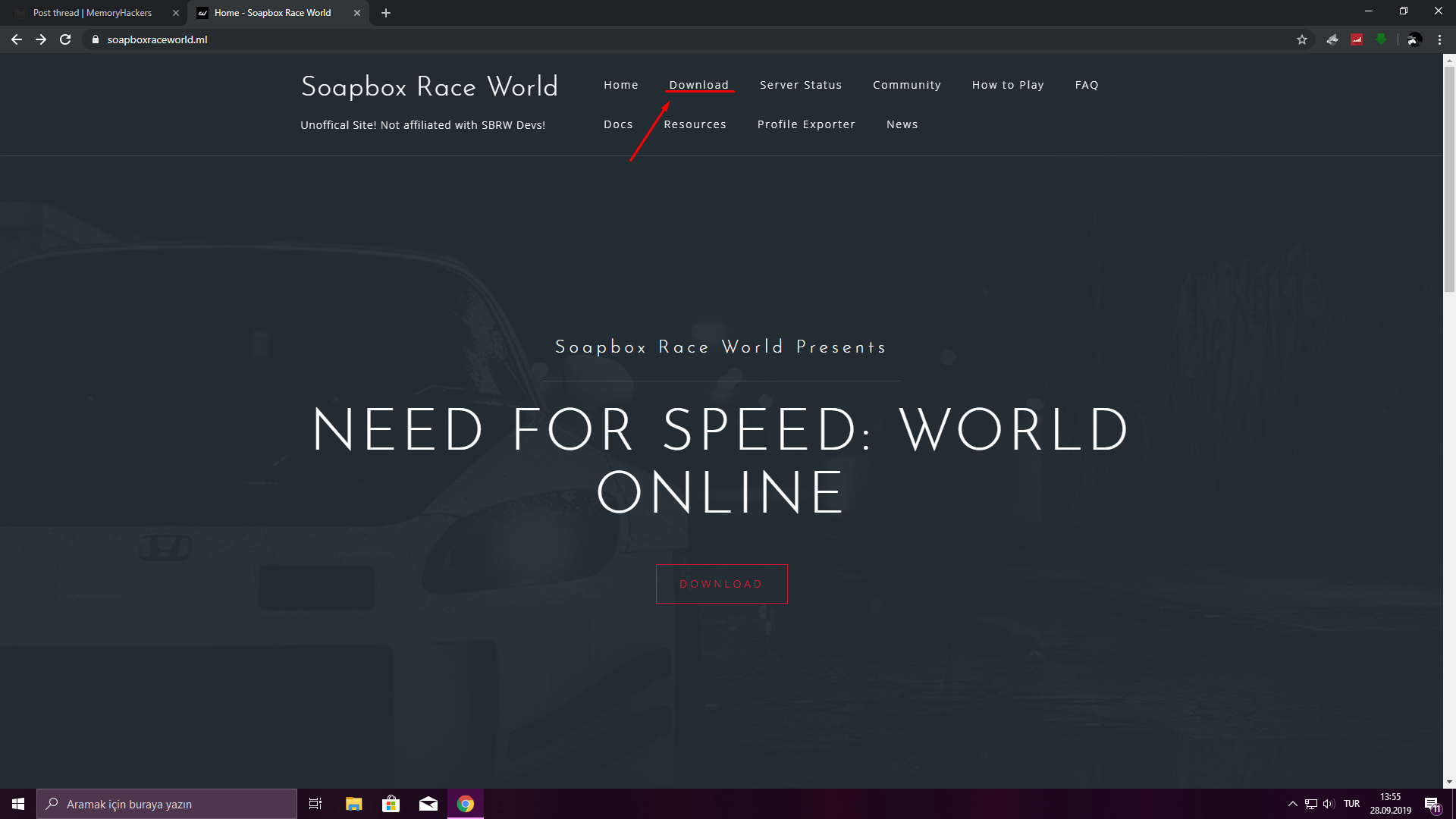Go back using the browser back arrow
The height and width of the screenshot is (819, 1456).
coord(17,39)
